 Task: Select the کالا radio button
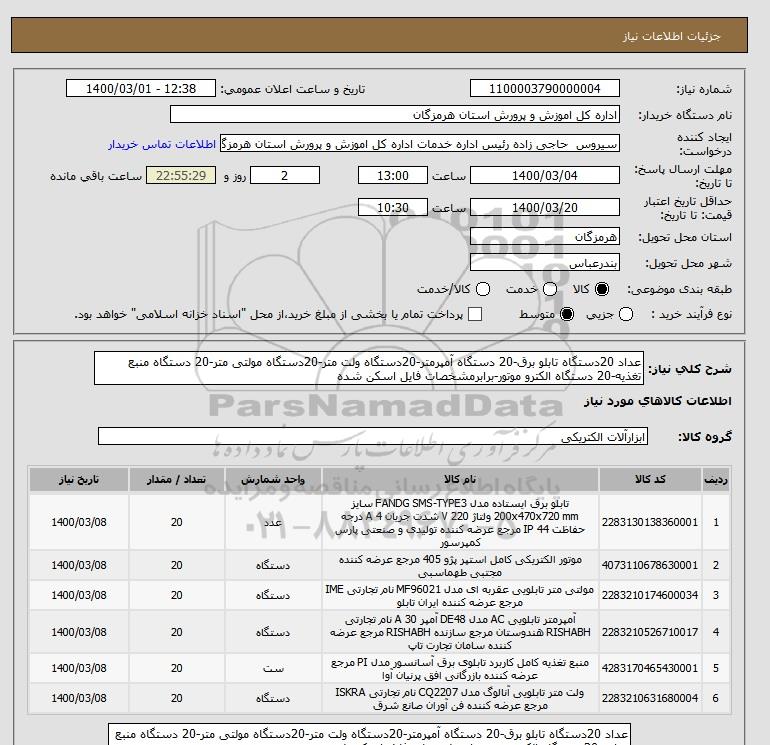[602, 289]
